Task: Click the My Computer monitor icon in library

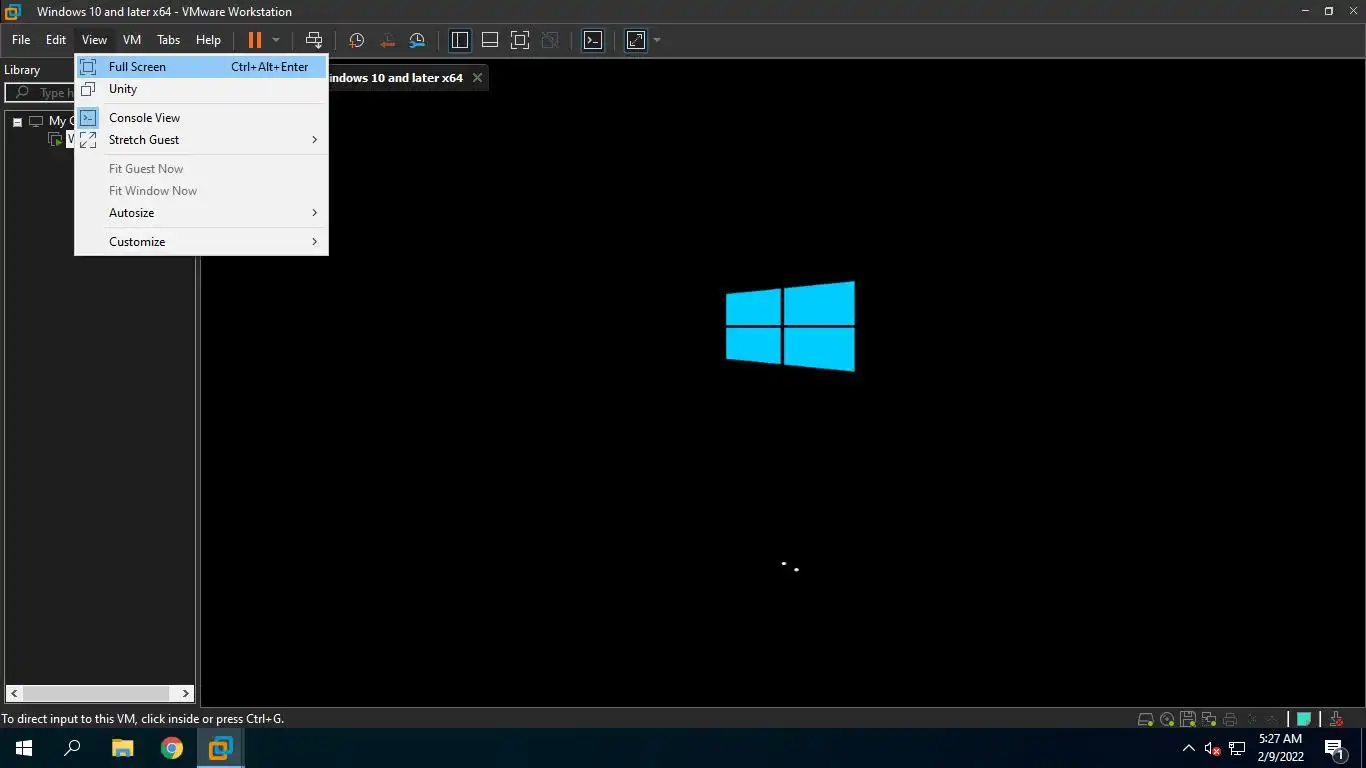Action: tap(36, 121)
